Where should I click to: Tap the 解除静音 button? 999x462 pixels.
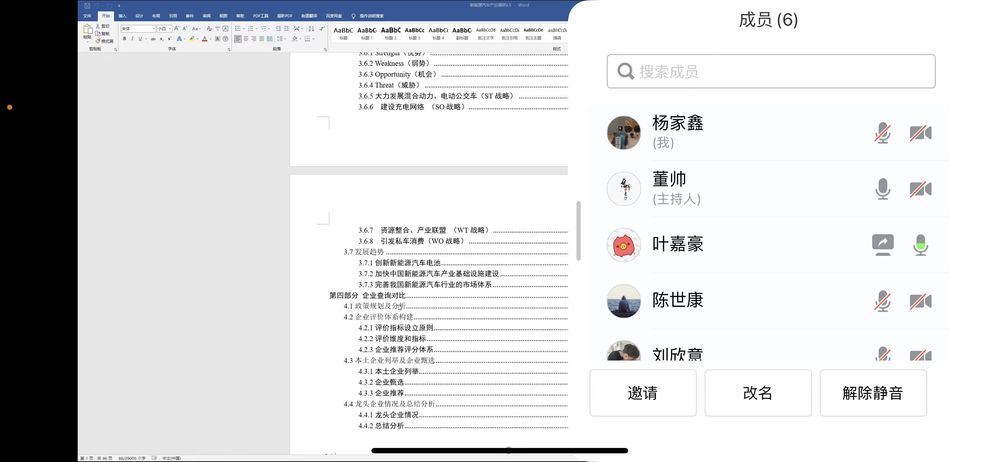click(873, 393)
